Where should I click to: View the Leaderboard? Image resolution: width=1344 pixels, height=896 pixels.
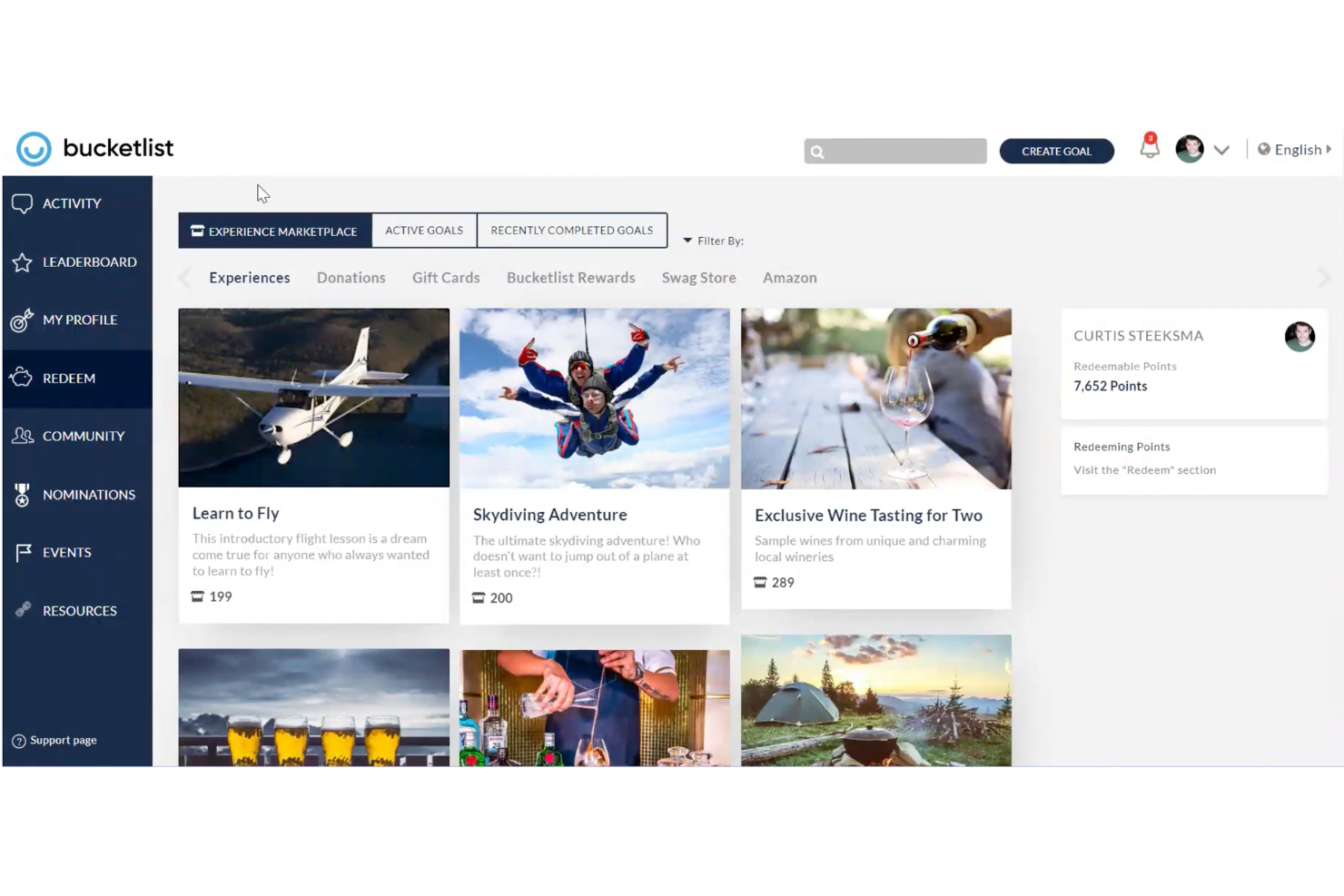point(89,261)
